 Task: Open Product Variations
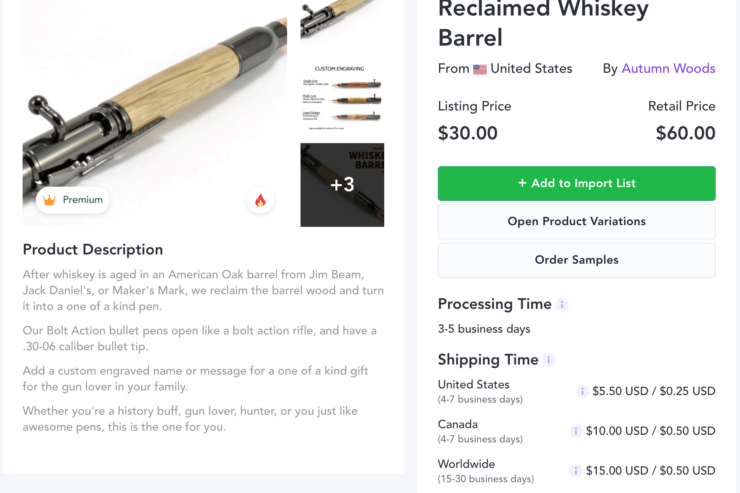point(576,221)
